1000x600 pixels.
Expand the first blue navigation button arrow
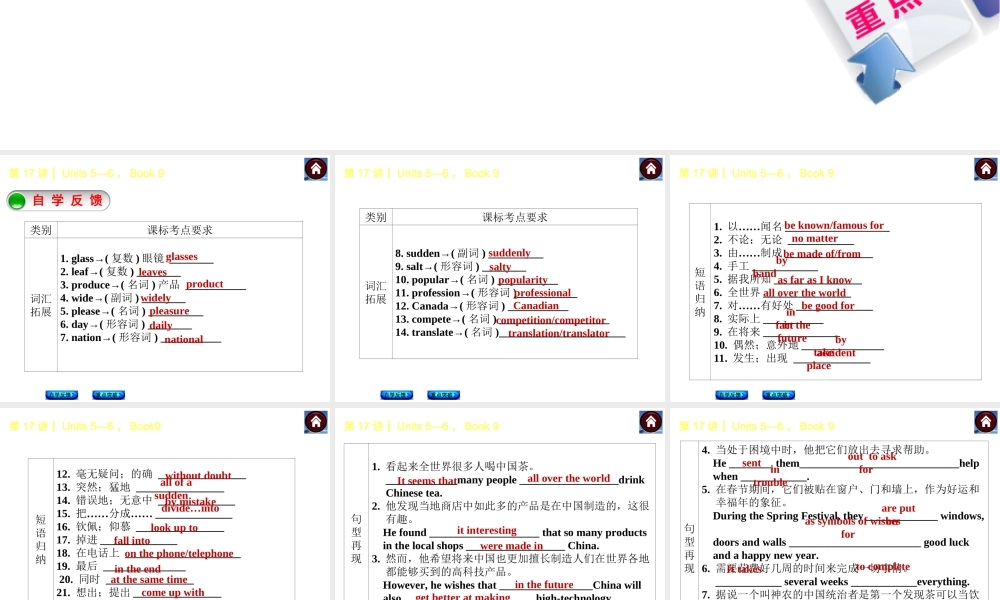click(62, 394)
